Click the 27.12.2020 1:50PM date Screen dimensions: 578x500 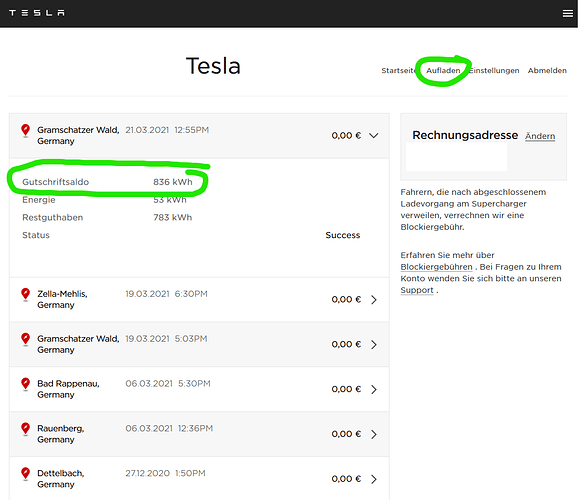165,473
